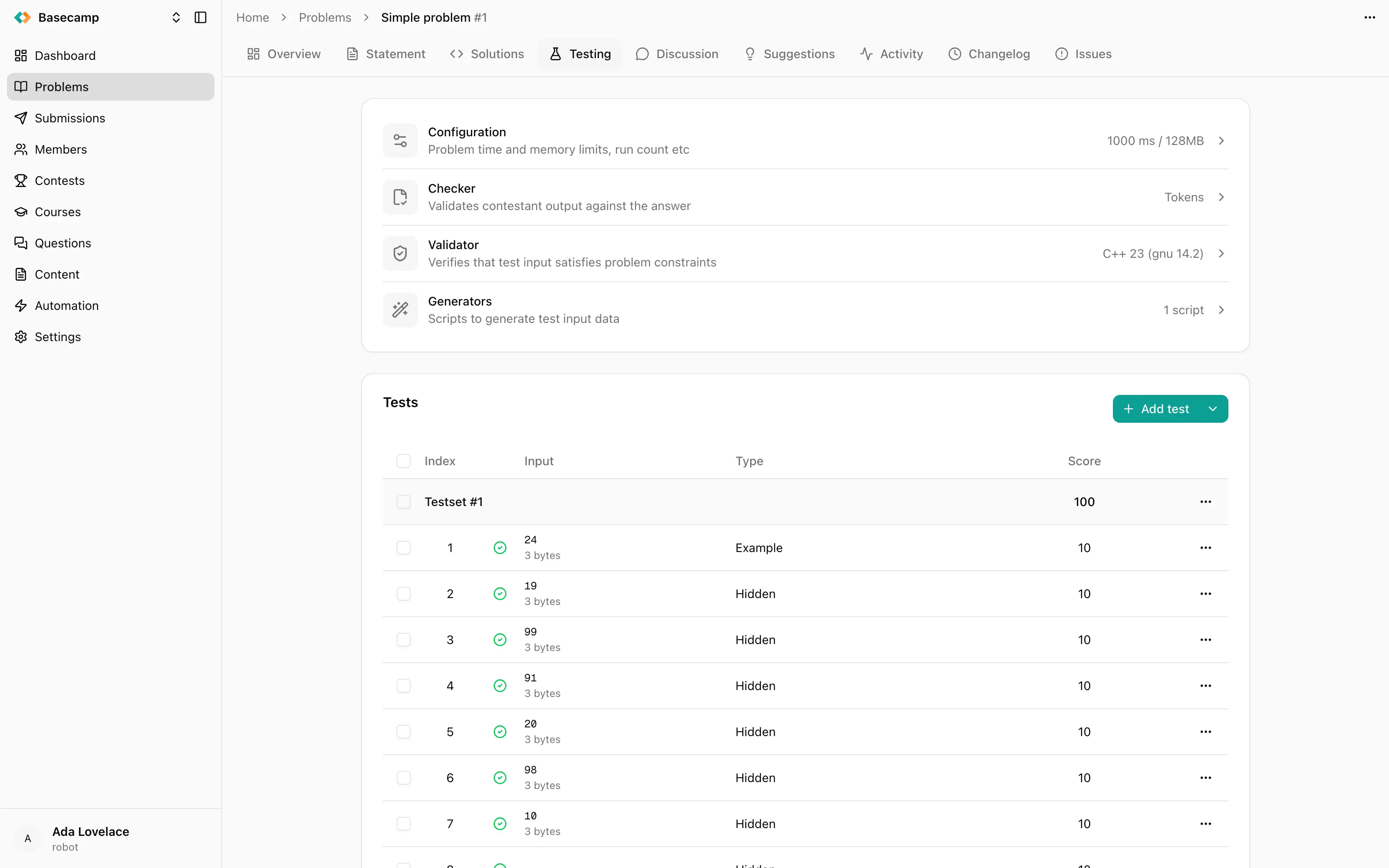This screenshot has height=868, width=1389.
Task: Click the green status check for test 4
Action: pyautogui.click(x=500, y=685)
